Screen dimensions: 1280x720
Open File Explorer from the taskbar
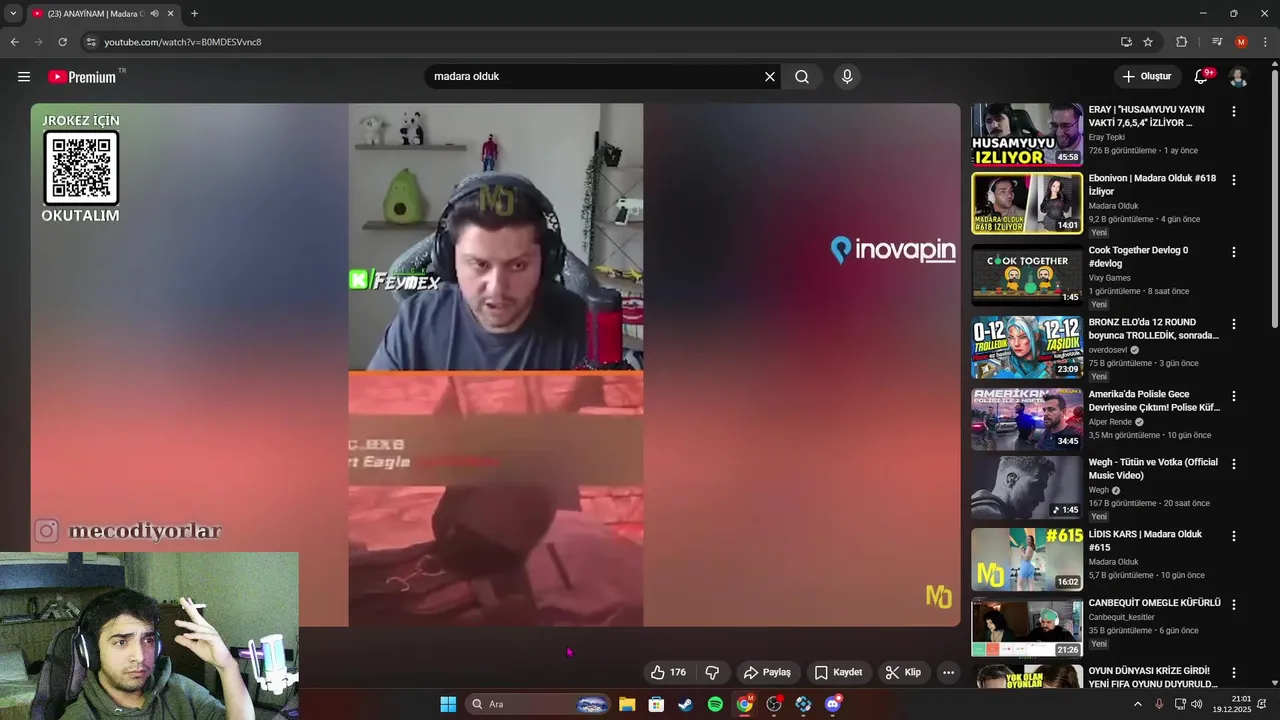point(627,704)
